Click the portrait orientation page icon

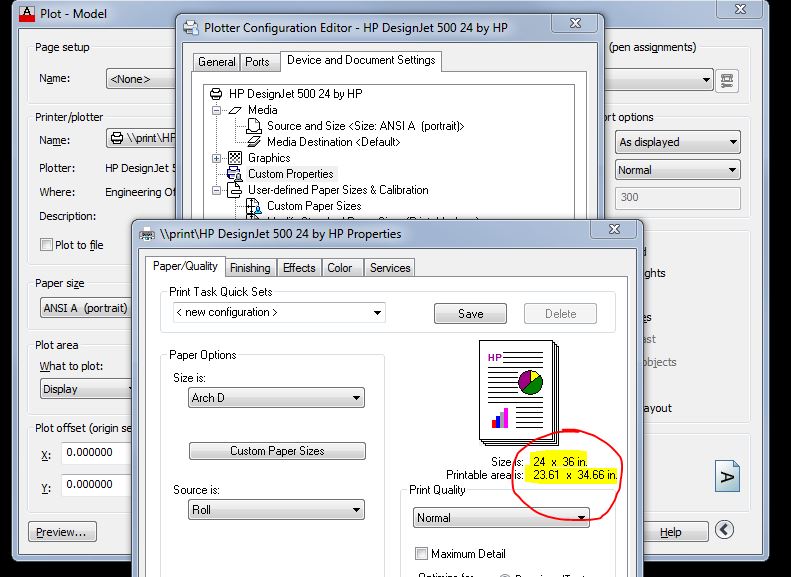click(x=727, y=475)
